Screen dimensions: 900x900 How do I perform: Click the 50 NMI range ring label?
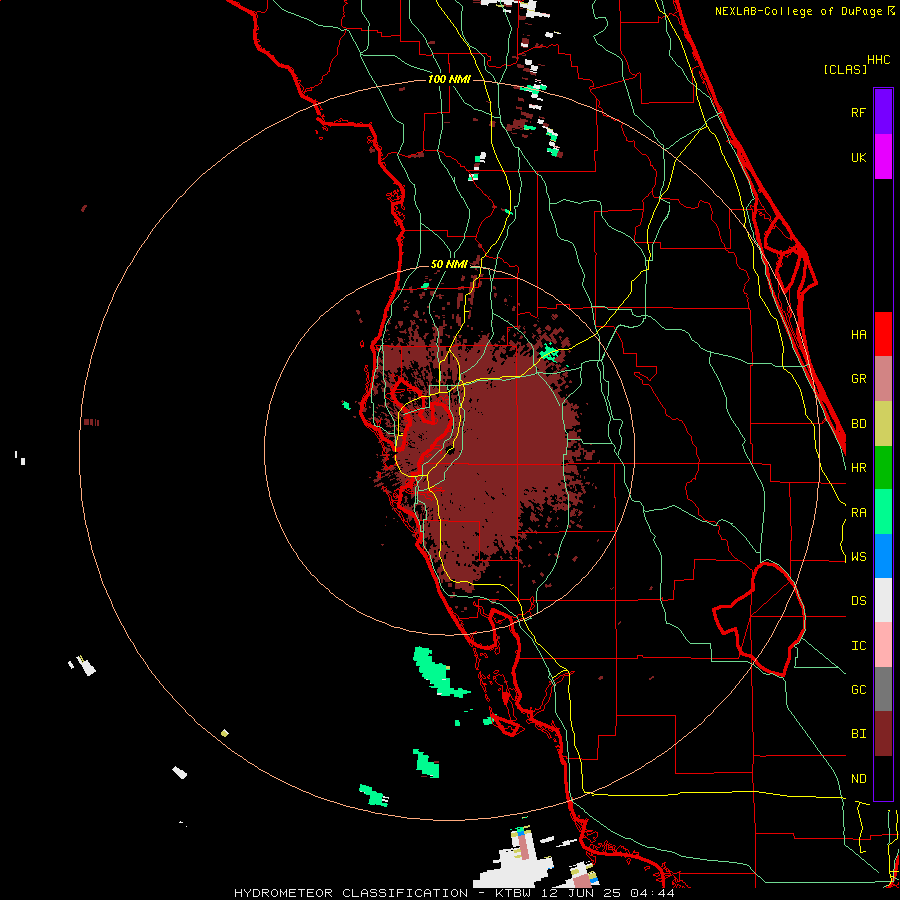pyautogui.click(x=449, y=264)
